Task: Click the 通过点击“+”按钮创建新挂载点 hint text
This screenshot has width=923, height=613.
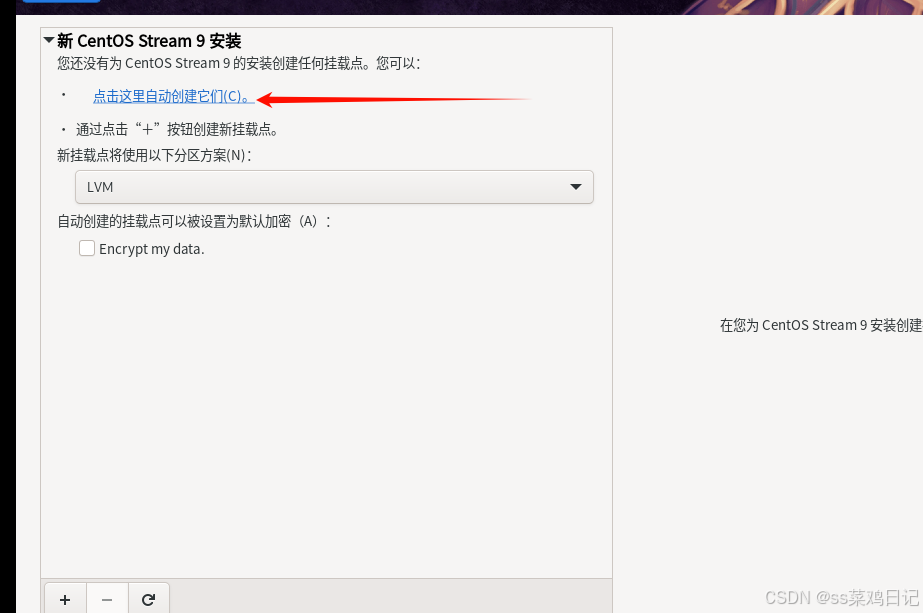Action: pos(177,130)
